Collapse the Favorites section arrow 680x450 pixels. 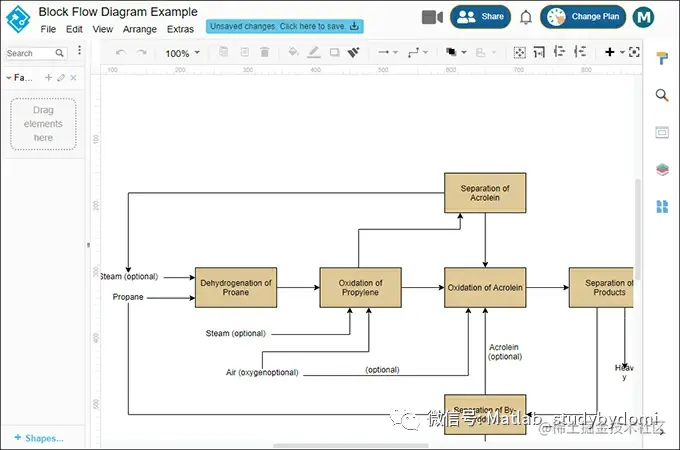[9, 78]
